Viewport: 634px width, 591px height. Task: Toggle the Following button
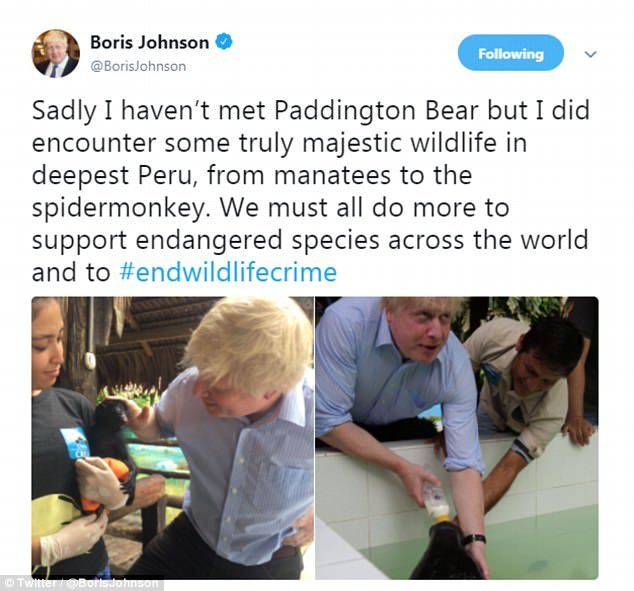pos(511,53)
